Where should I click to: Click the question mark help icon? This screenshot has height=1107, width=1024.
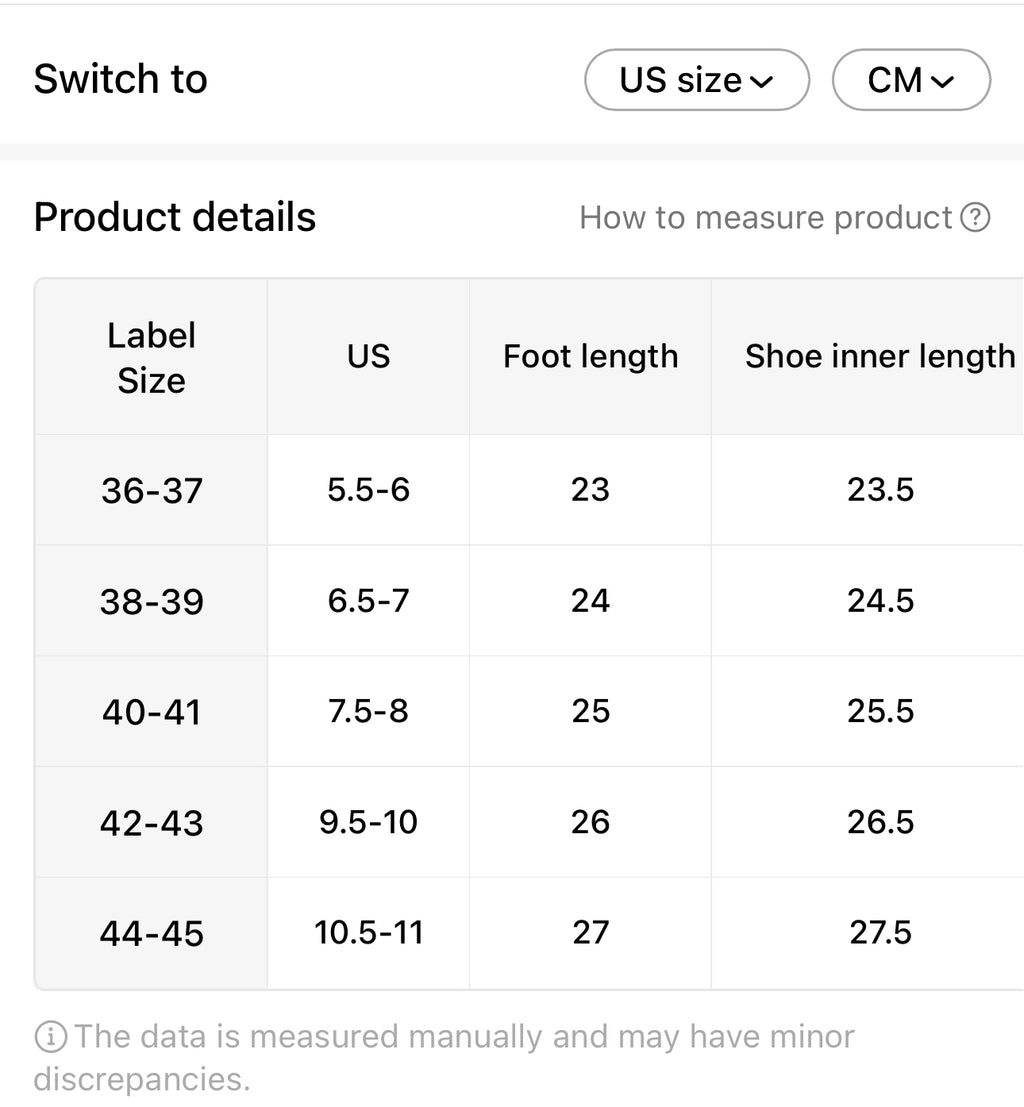975,217
